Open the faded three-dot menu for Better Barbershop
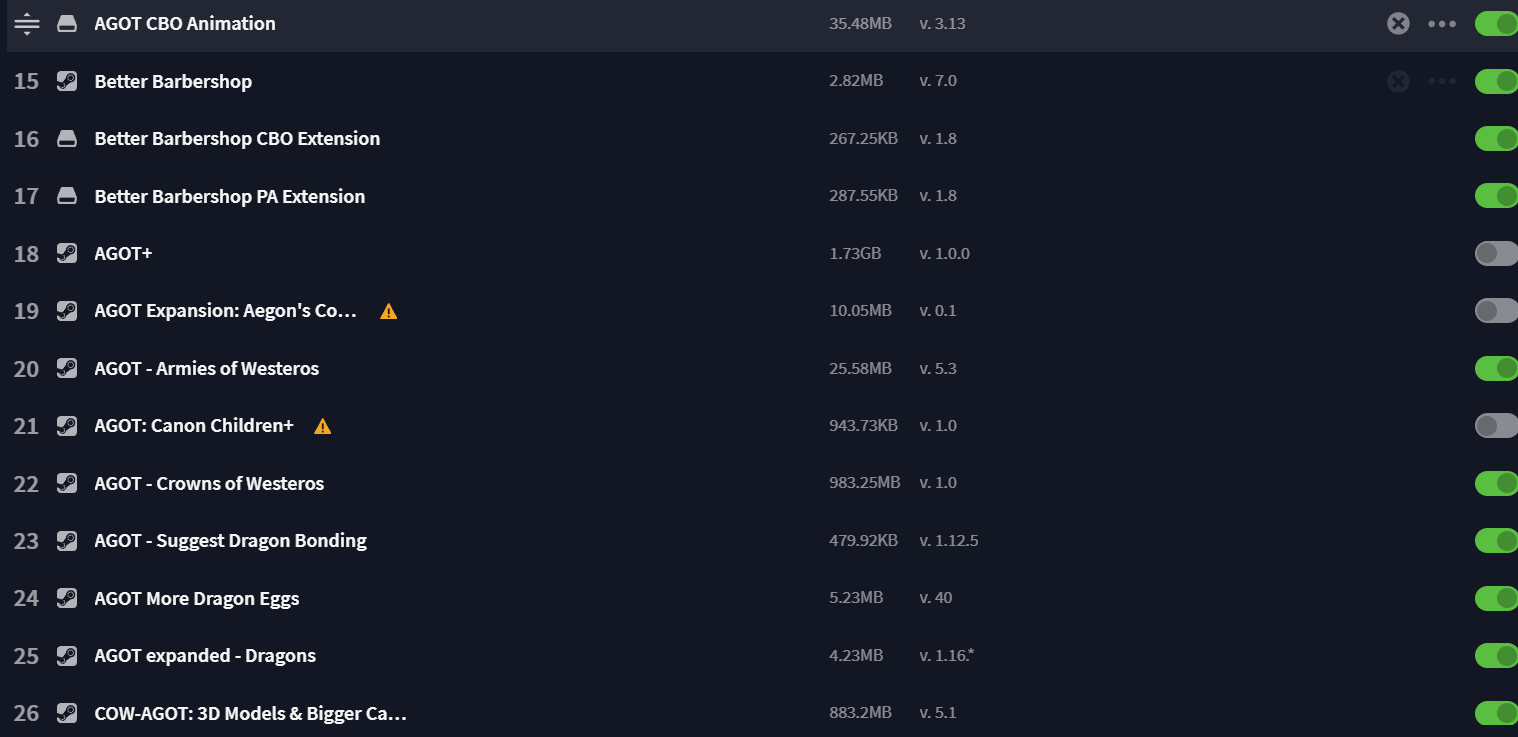 click(x=1441, y=81)
